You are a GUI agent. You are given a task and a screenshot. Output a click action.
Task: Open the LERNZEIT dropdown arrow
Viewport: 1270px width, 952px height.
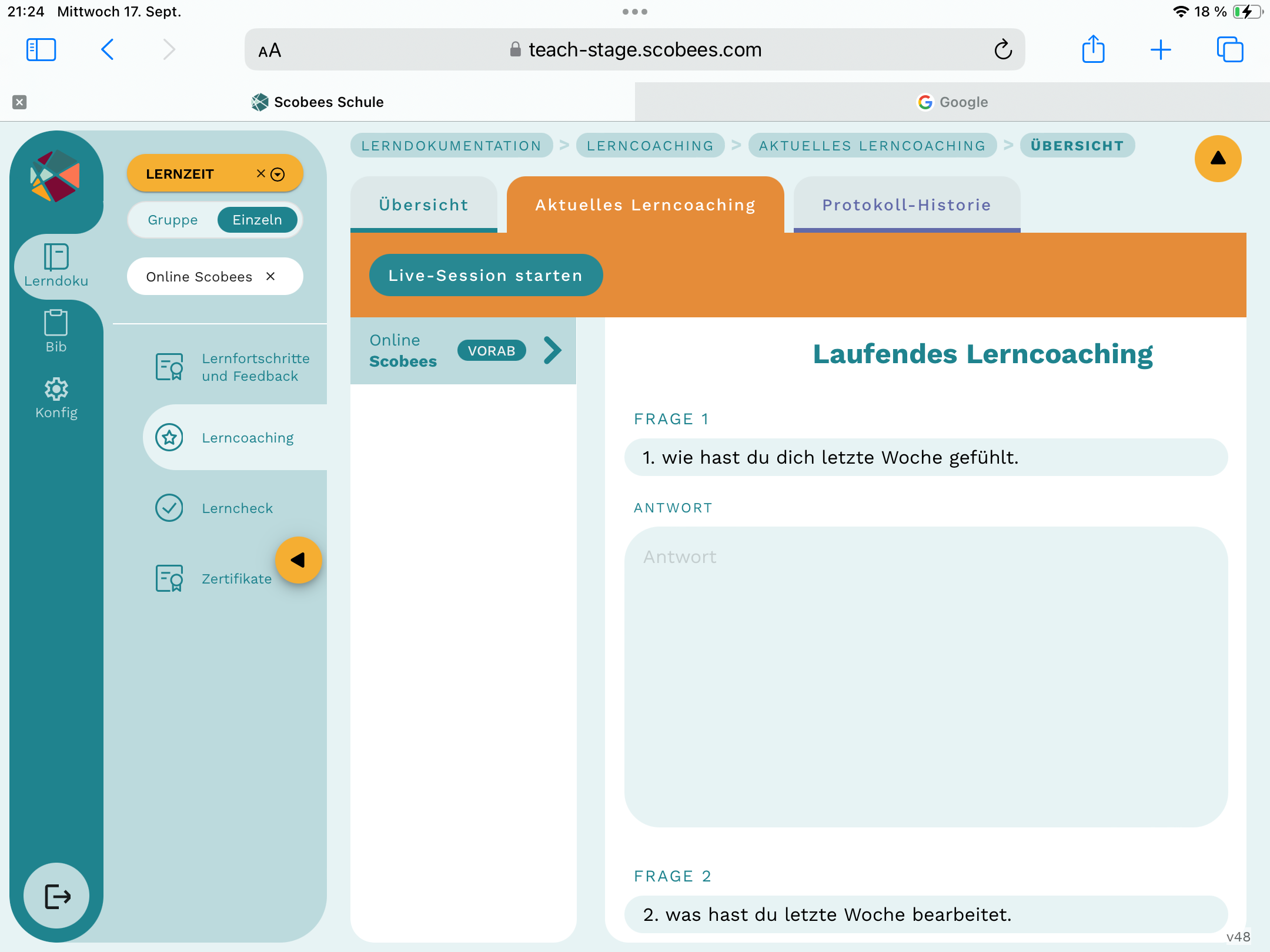tap(278, 174)
